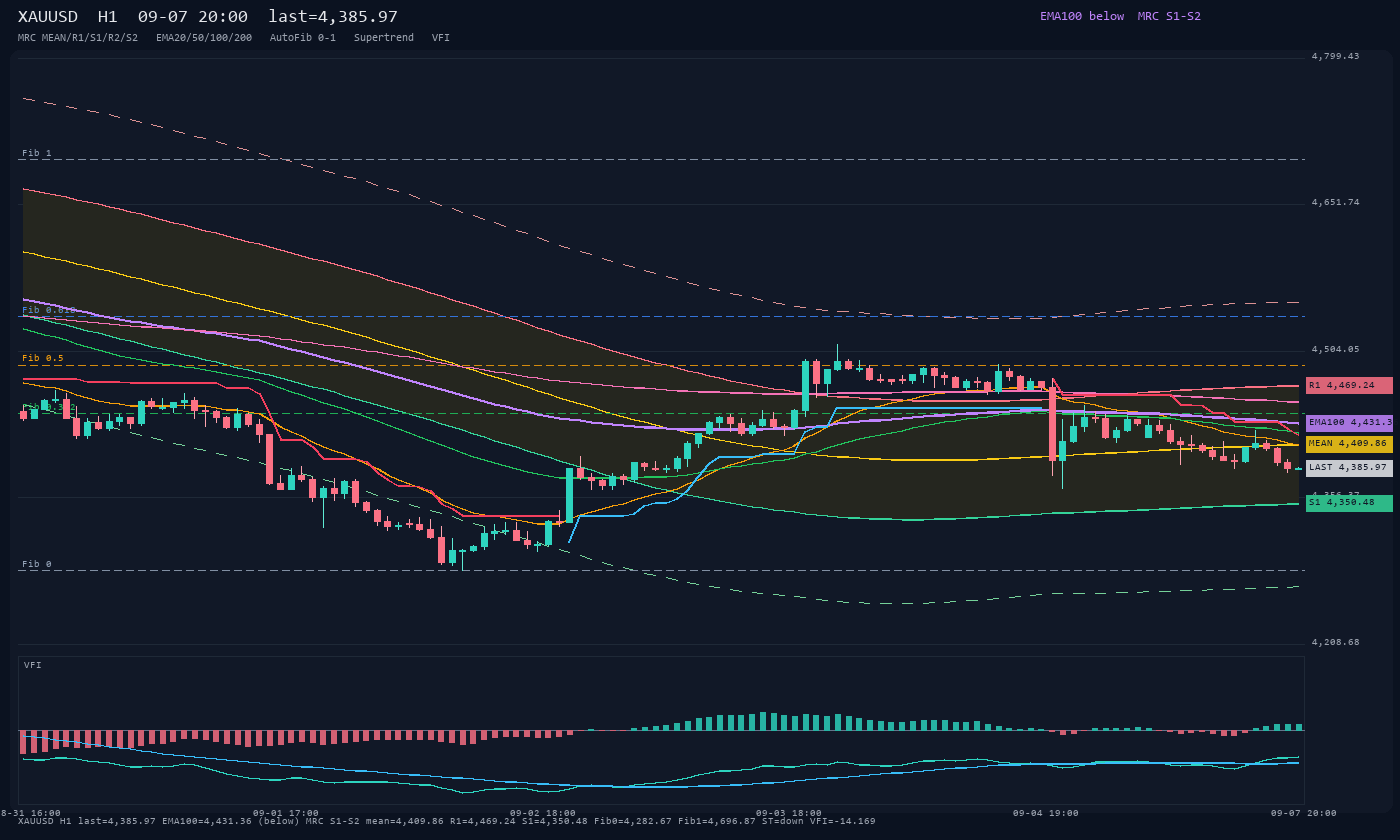Click the 09-02 18:00 time axis label
Screen dimensions: 1400x840
pos(542,813)
